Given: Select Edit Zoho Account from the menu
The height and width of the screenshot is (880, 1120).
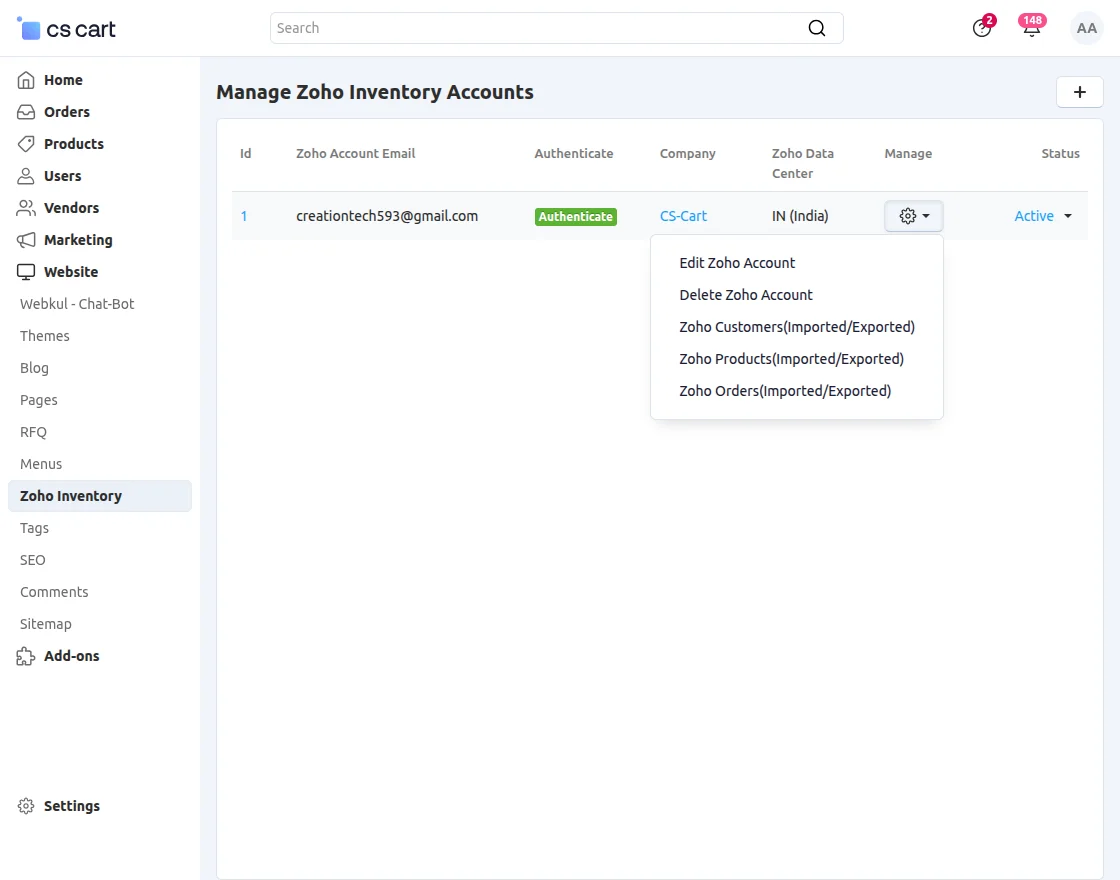Looking at the screenshot, I should click(737, 263).
